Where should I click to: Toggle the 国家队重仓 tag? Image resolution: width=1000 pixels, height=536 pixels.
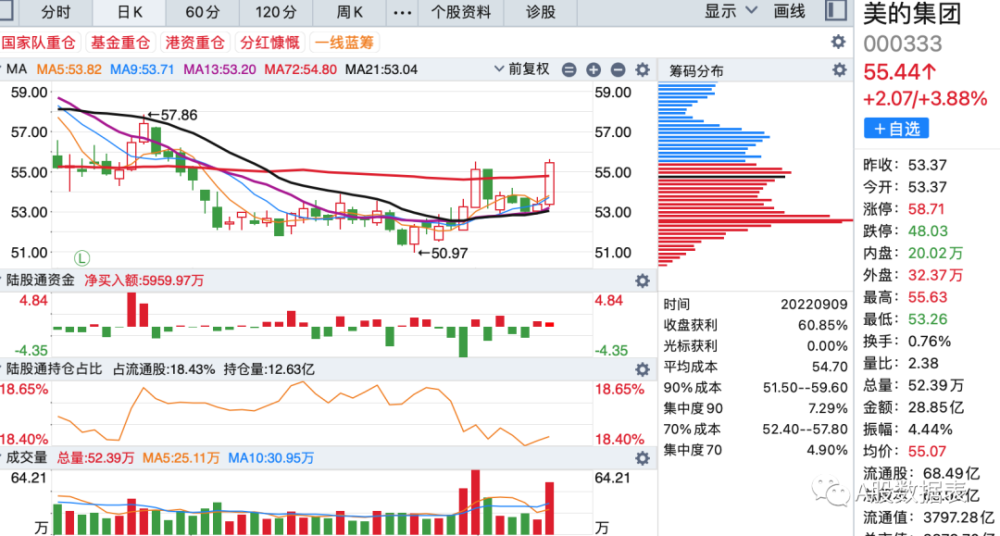pyautogui.click(x=38, y=43)
